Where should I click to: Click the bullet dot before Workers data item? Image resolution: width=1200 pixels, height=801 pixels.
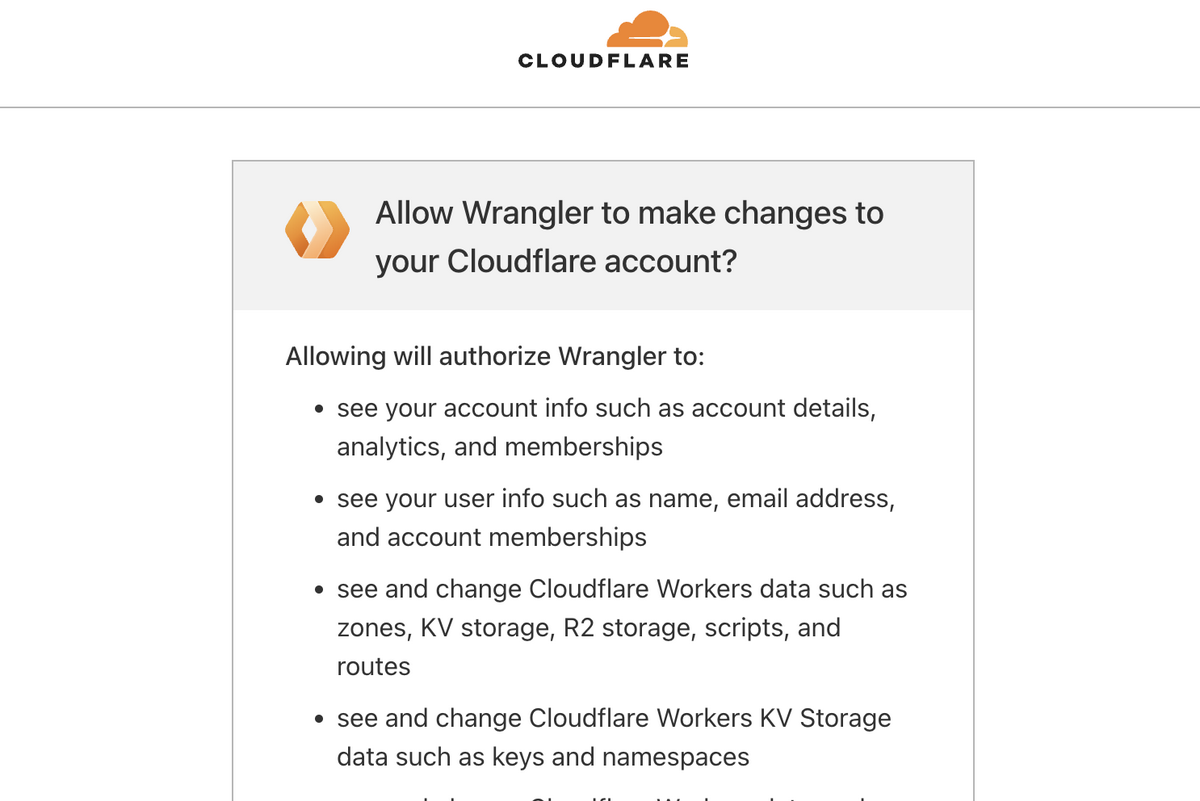318,590
